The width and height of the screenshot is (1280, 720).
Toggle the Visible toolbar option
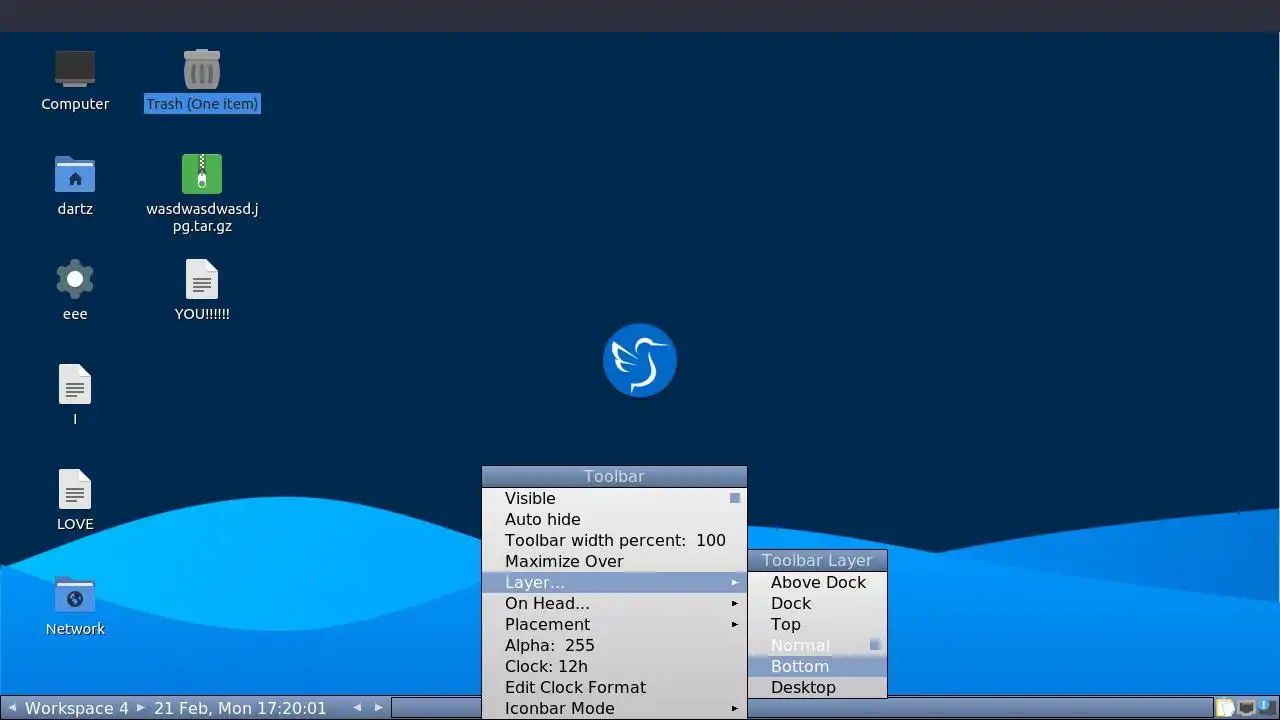tap(614, 498)
